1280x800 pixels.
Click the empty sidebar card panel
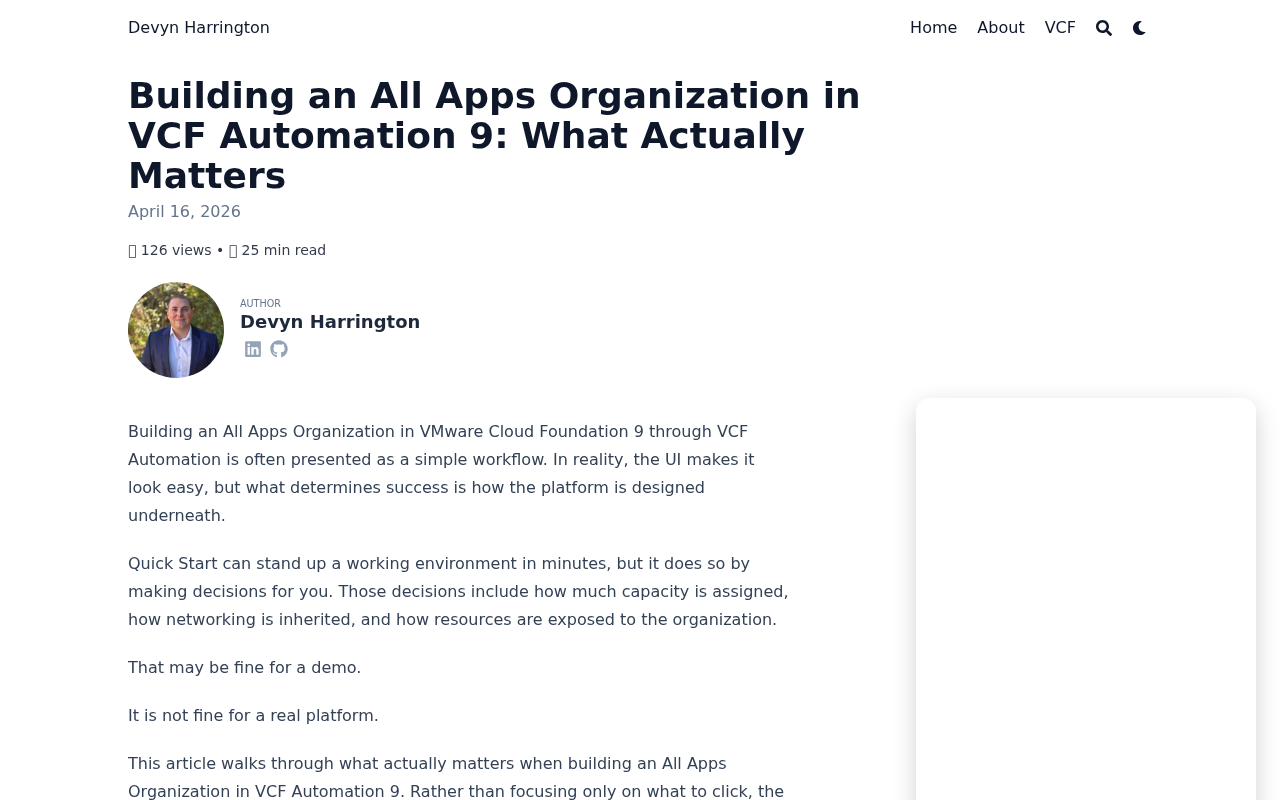(1086, 599)
